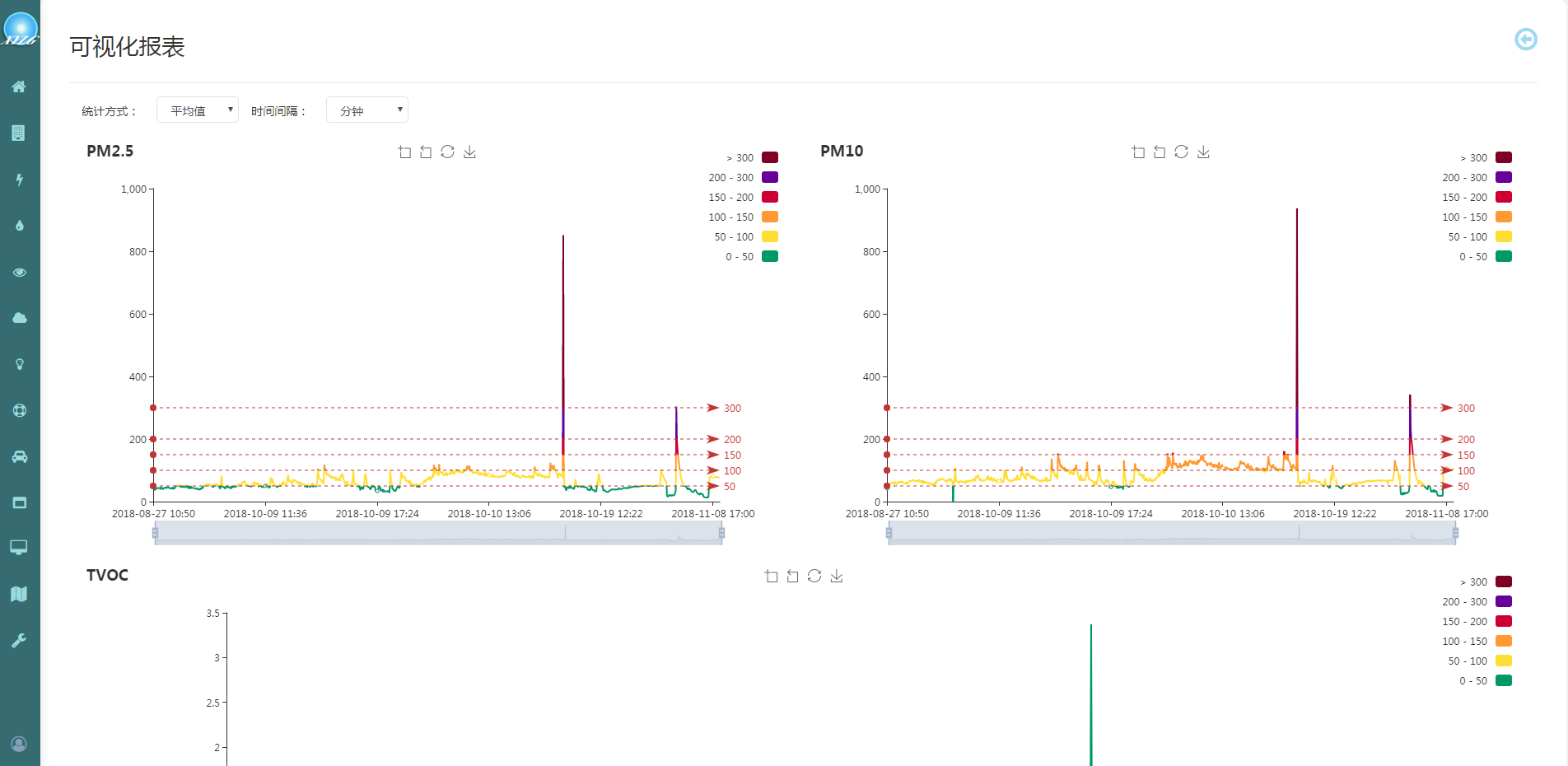Save the TVOC chart as image
The height and width of the screenshot is (766, 1568).
tap(836, 576)
